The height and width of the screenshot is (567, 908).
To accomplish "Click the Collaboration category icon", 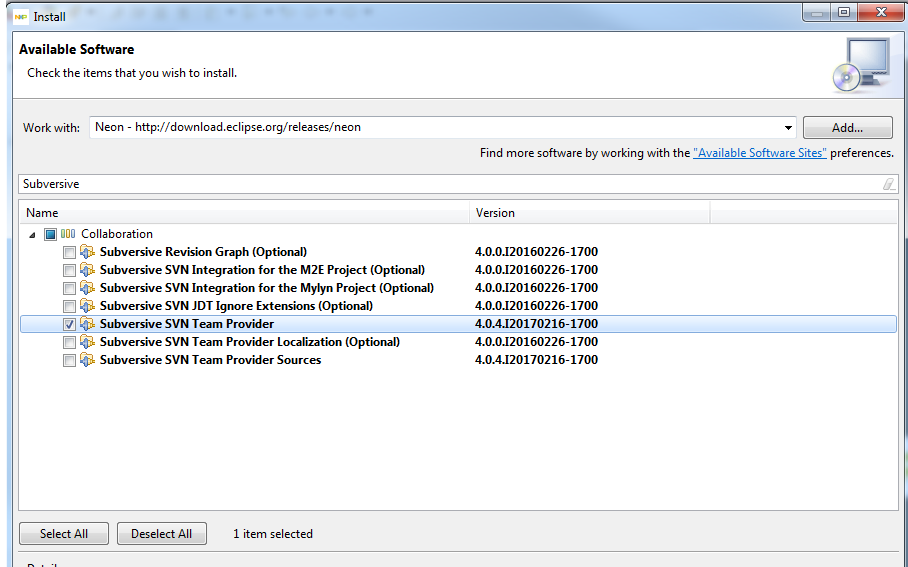I will [68, 234].
